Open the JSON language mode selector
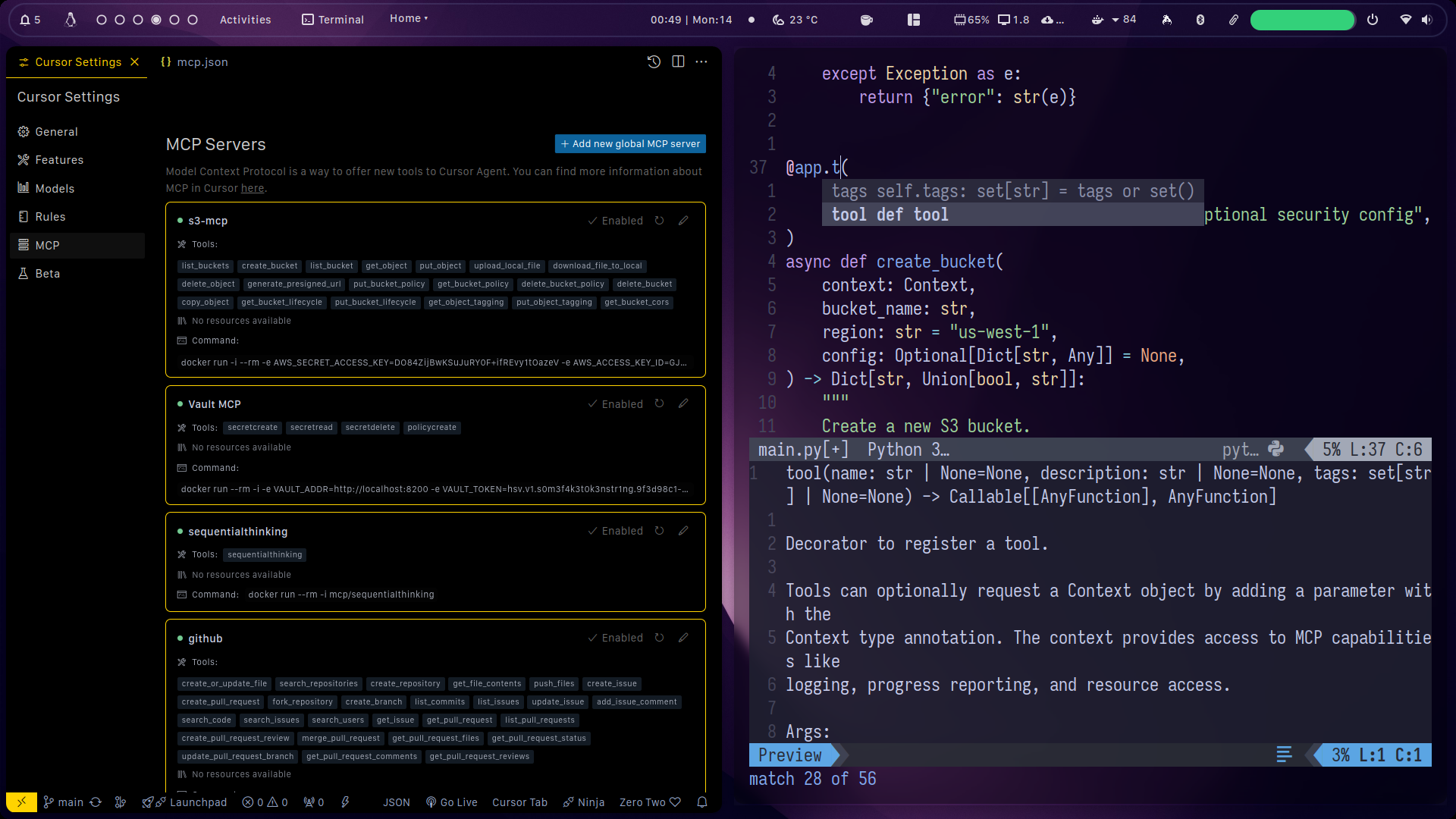 coord(396,802)
